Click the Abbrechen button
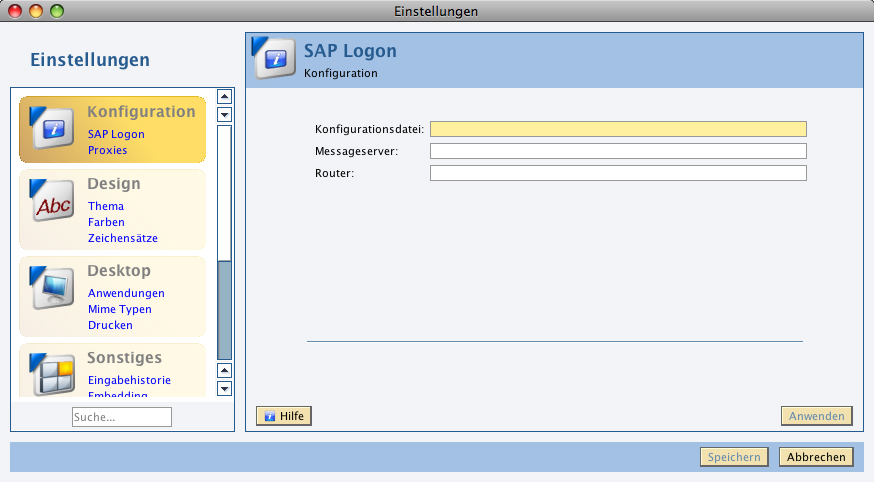The image size is (874, 482). point(816,457)
